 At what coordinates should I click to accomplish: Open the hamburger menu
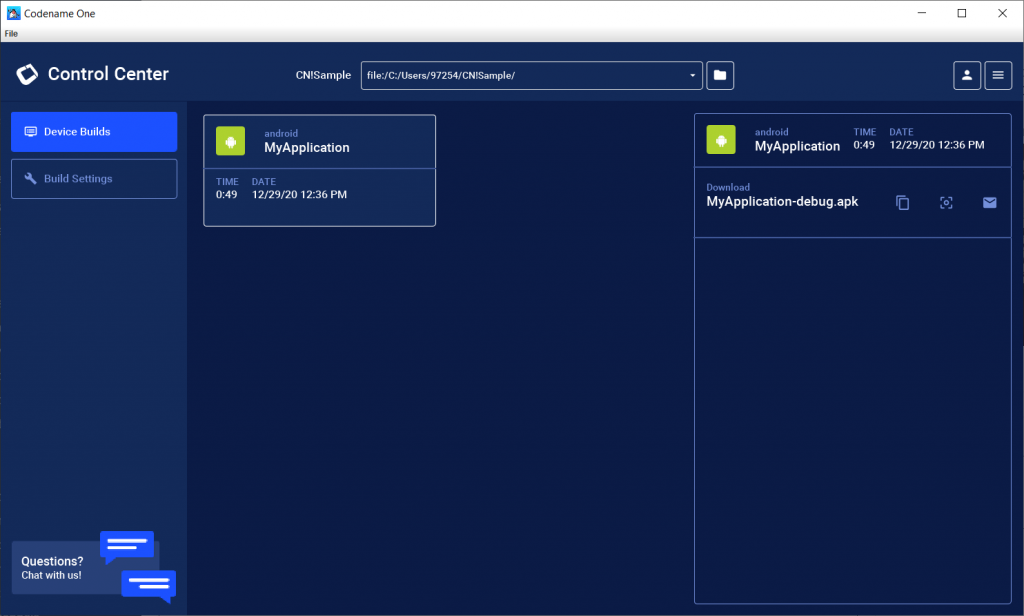[998, 74]
